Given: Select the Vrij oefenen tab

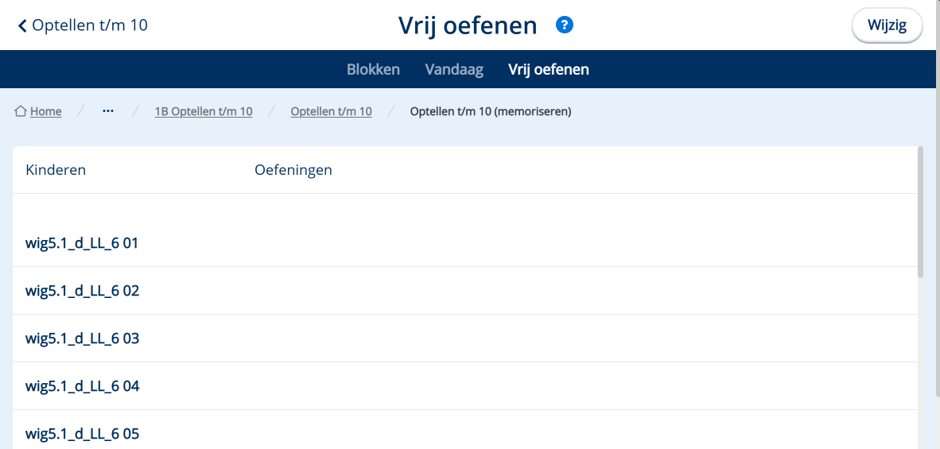Looking at the screenshot, I should coord(549,70).
